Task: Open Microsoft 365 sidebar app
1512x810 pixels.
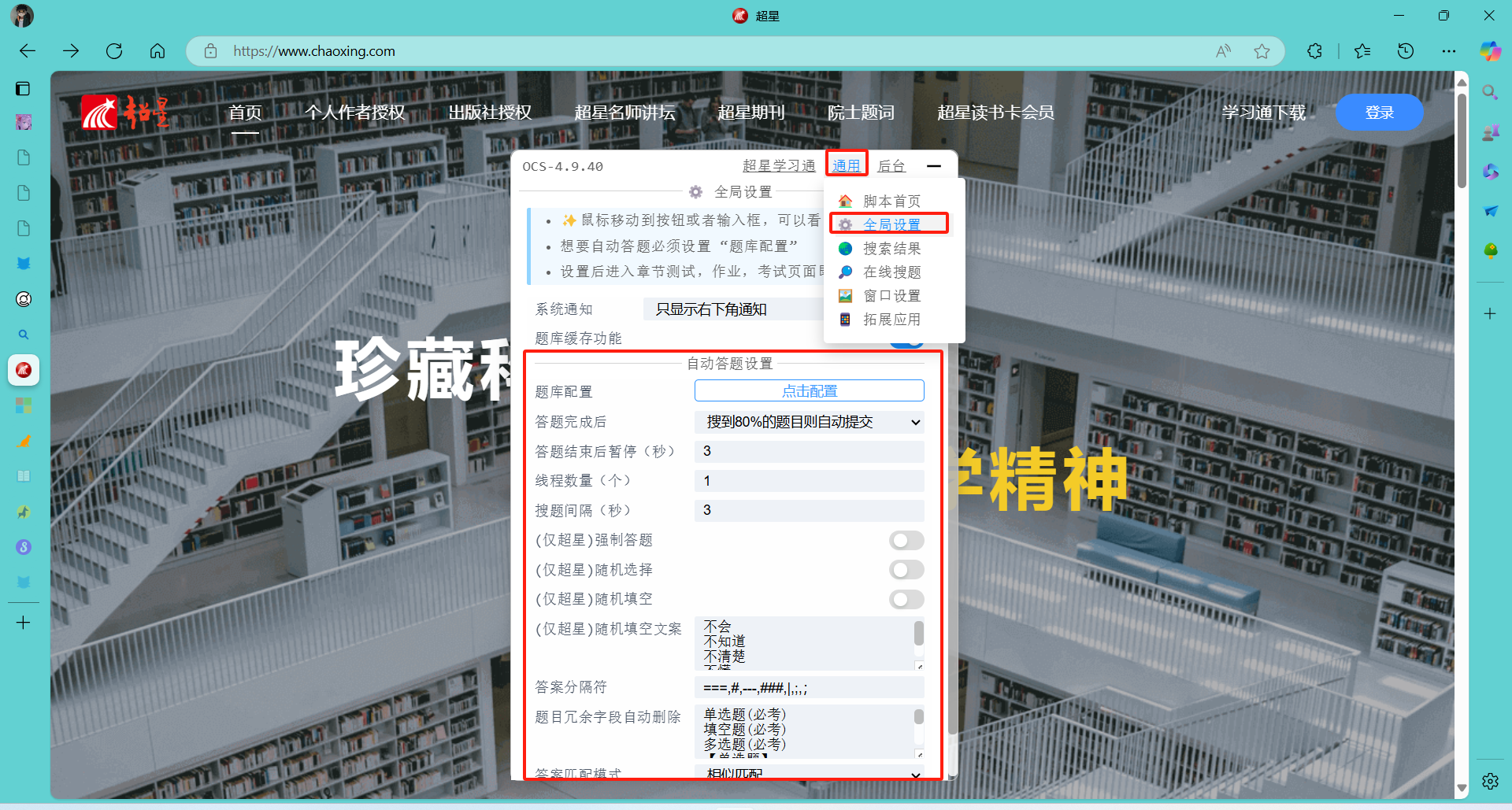Action: coord(1490,172)
